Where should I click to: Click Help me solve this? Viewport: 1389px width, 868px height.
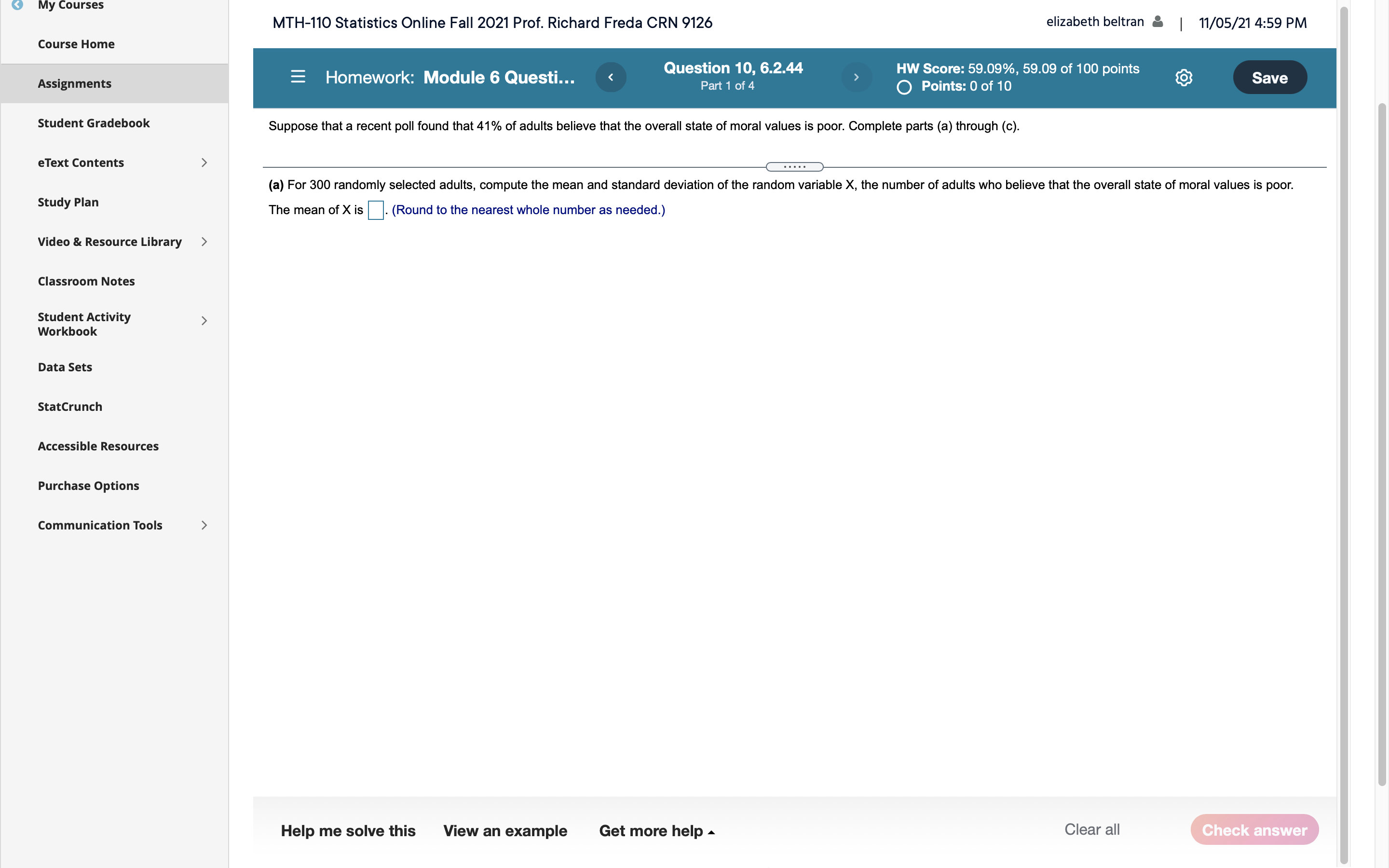pos(348,831)
